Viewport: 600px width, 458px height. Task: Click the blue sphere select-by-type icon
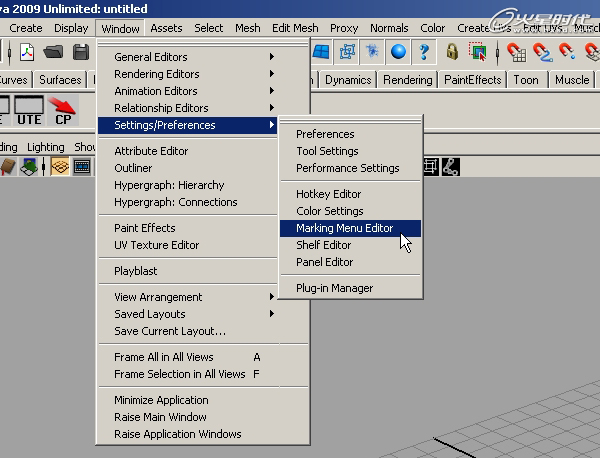point(399,51)
